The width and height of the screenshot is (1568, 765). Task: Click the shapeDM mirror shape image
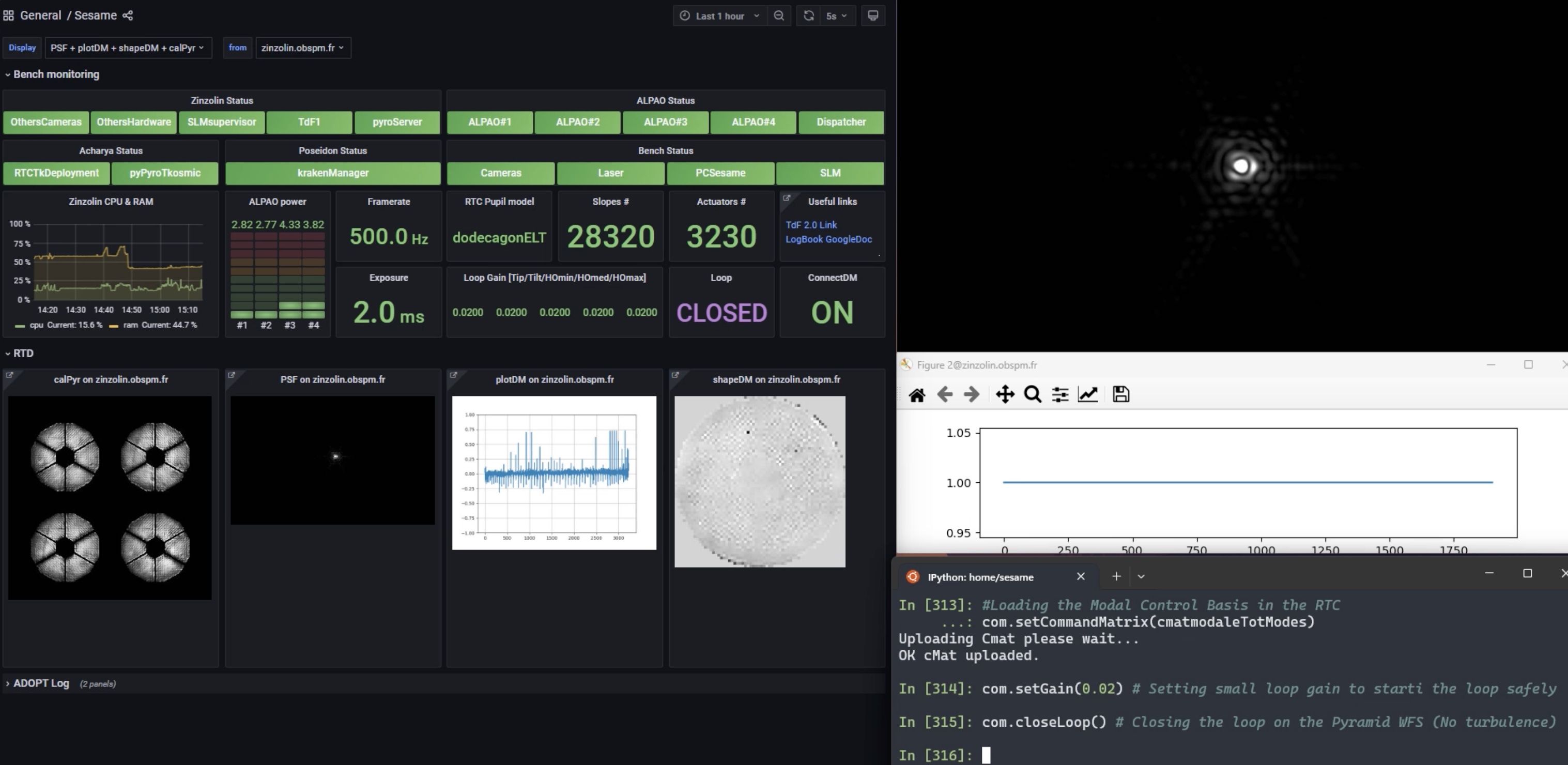[760, 481]
